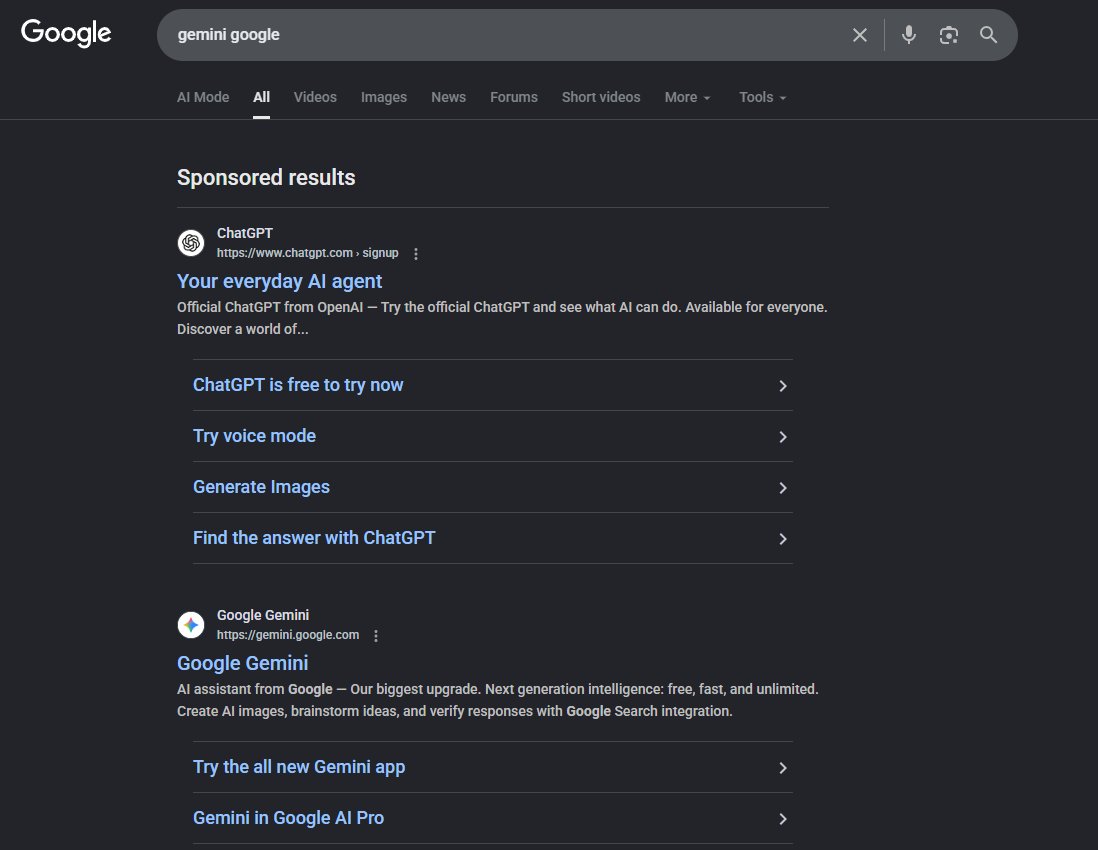Click the Google Gemini sparkle favicon
This screenshot has width=1098, height=850.
190,625
